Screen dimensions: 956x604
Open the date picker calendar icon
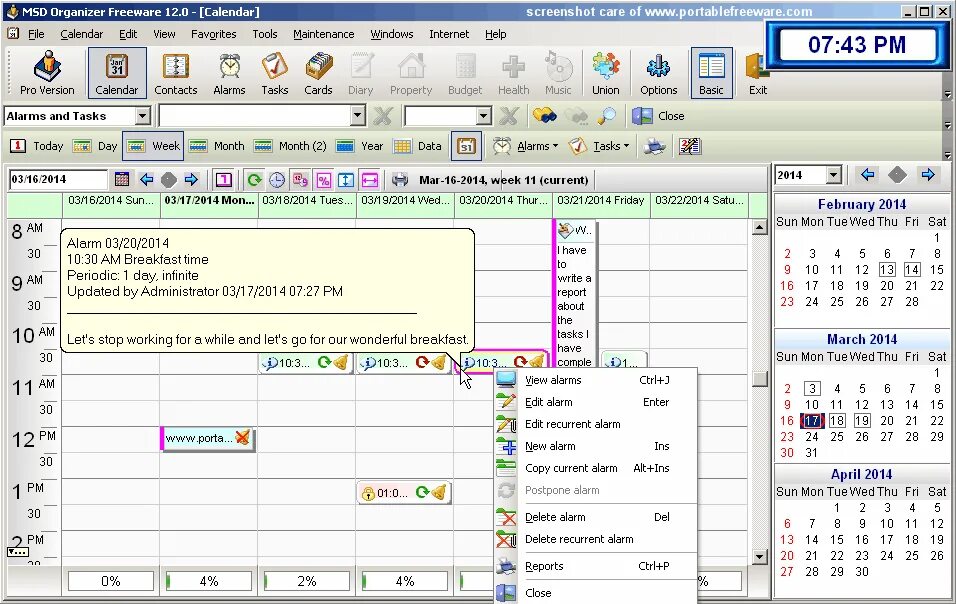point(122,179)
